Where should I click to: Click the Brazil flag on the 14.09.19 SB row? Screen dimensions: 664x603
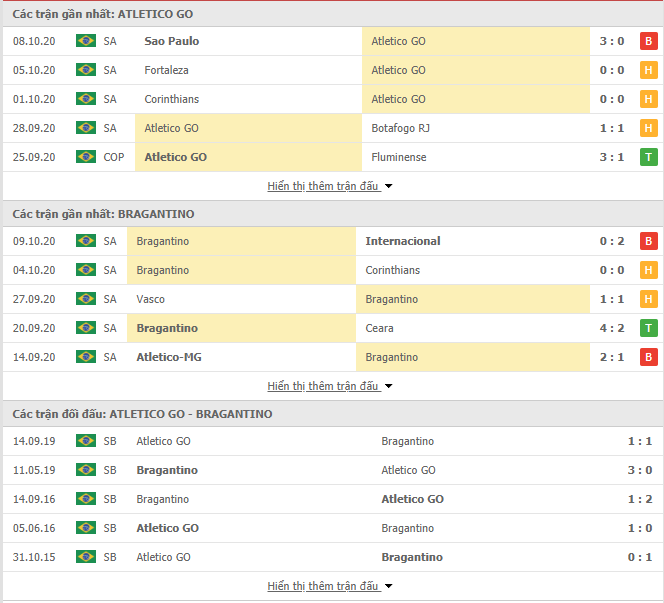86,441
